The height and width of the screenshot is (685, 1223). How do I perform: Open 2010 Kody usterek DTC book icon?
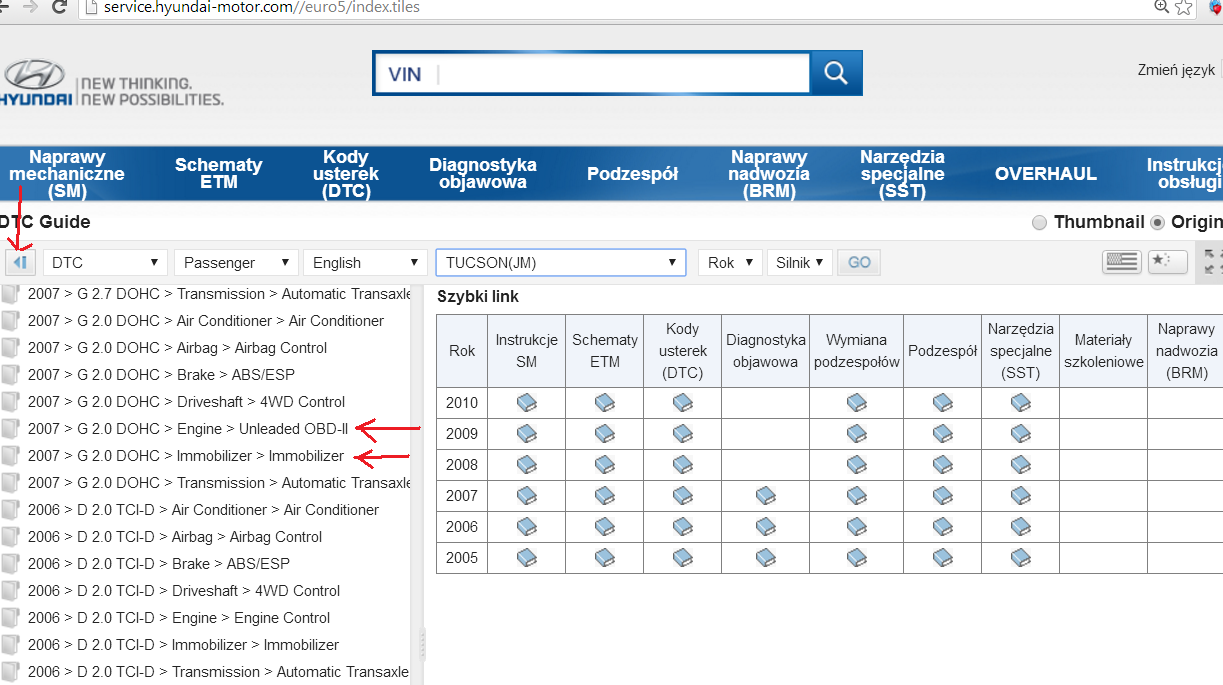(x=683, y=403)
